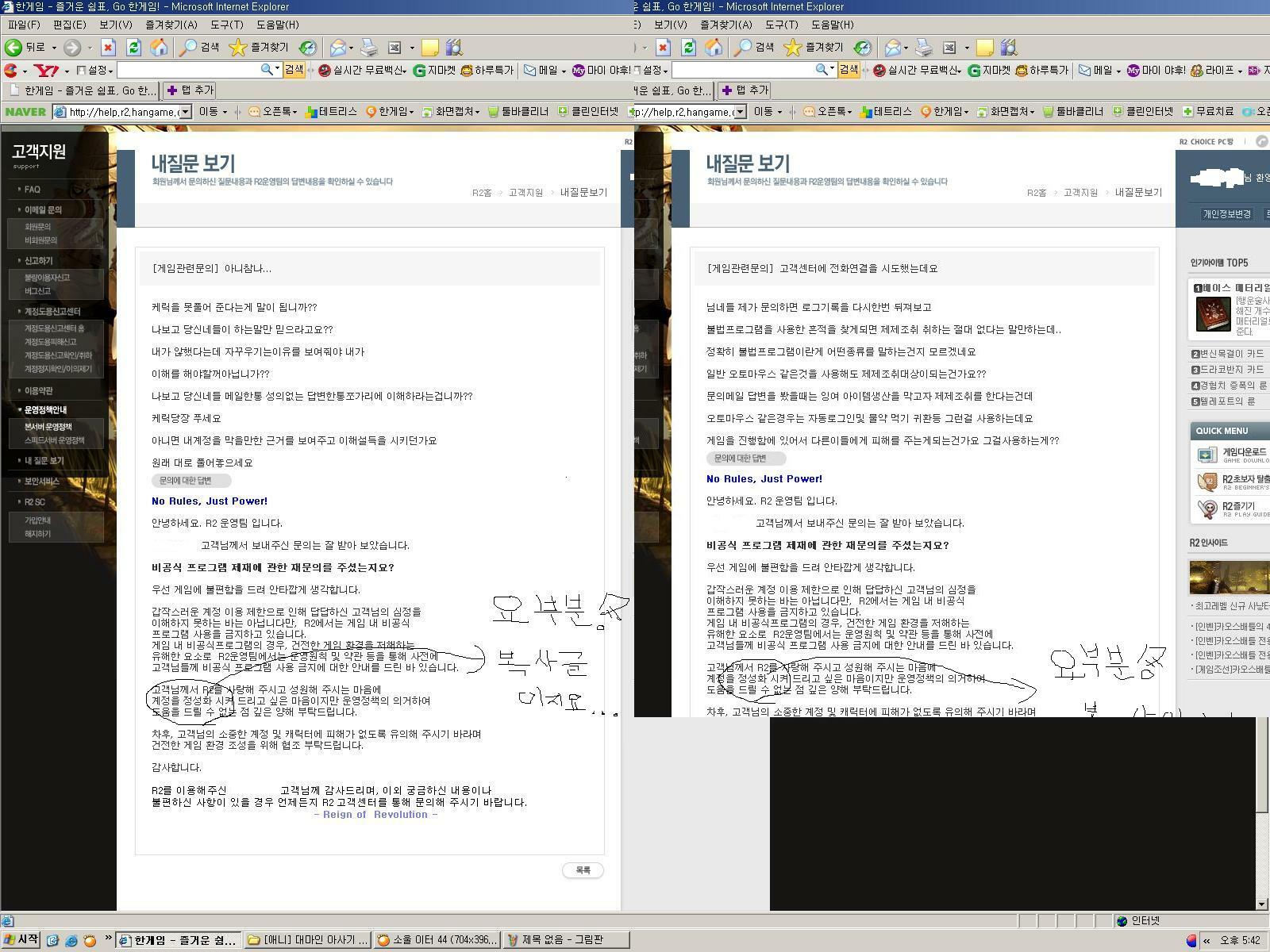Image resolution: width=1270 pixels, height=952 pixels.
Task: Switch to the 제목 없음 - 그림판 taskbar window
Action: [x=565, y=940]
